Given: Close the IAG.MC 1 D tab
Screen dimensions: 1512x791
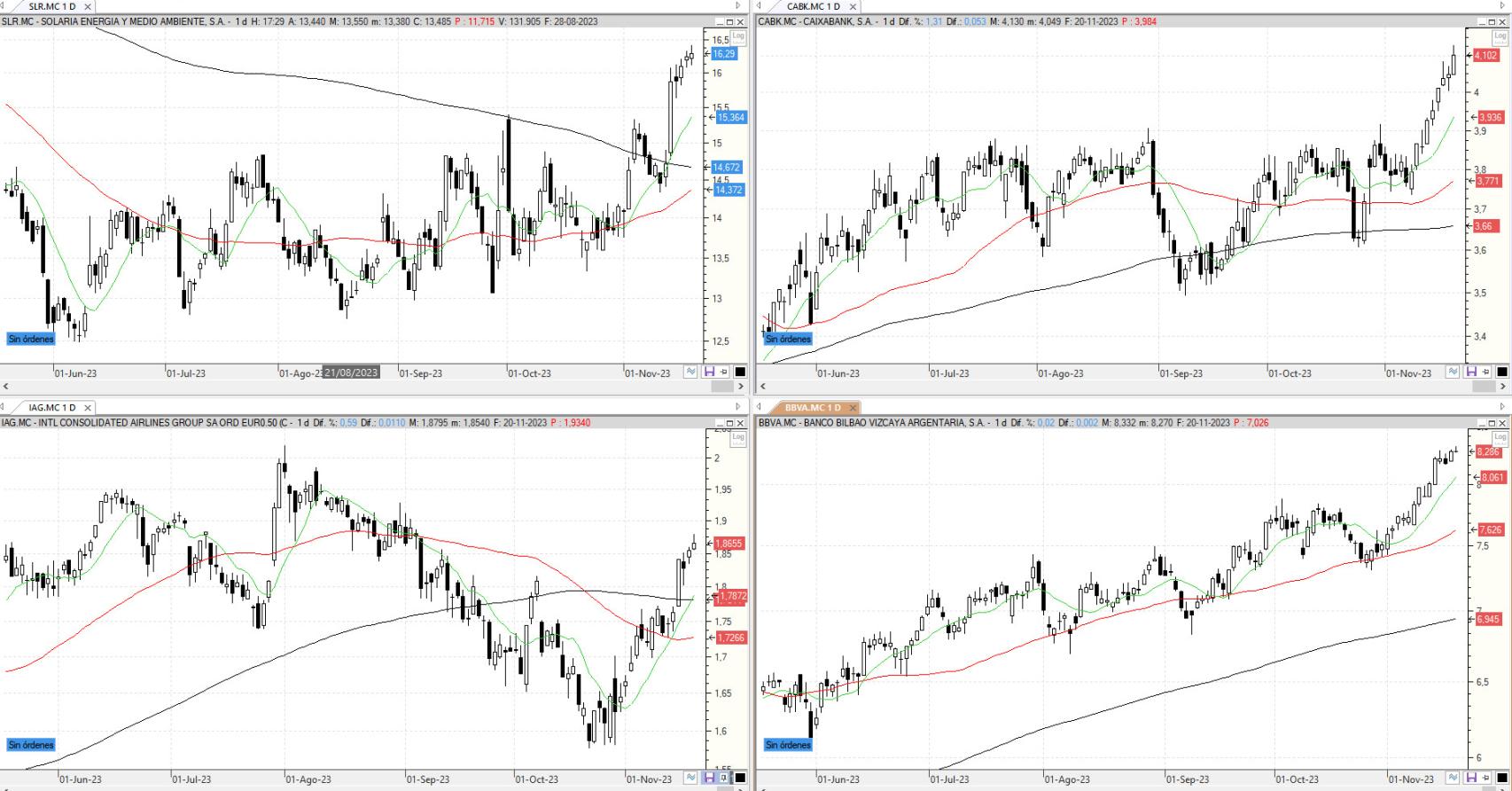Looking at the screenshot, I should 88,408.
